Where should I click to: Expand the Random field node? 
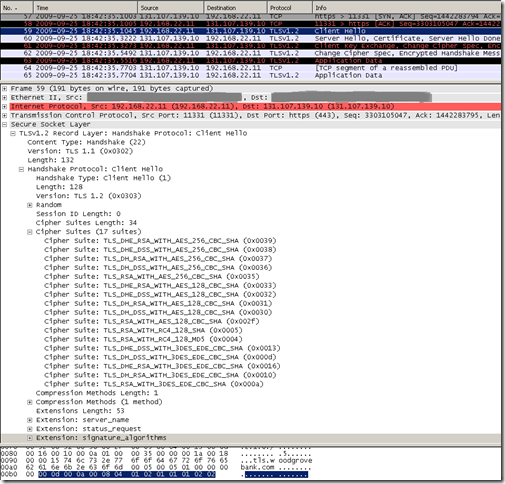click(30, 205)
